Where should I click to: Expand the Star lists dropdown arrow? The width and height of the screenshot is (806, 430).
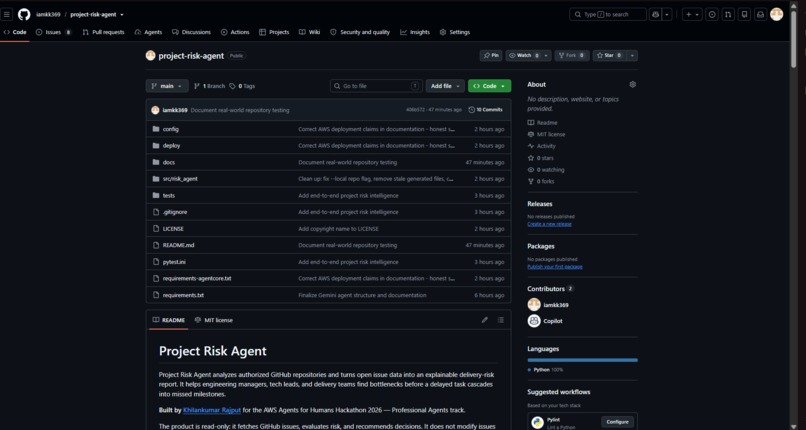[632, 55]
